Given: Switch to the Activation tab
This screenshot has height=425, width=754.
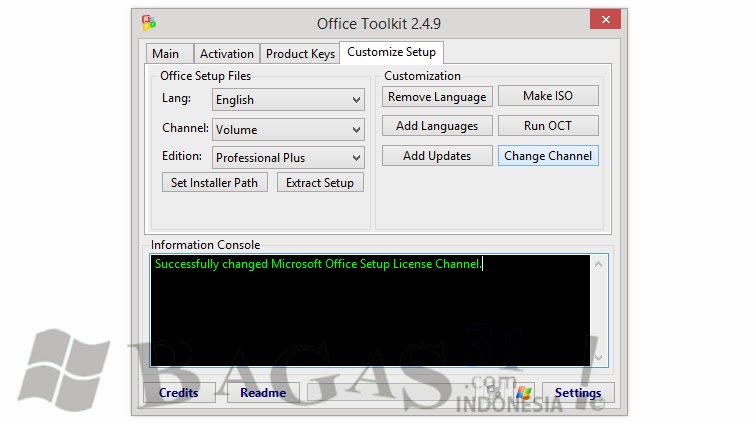Looking at the screenshot, I should (x=227, y=53).
